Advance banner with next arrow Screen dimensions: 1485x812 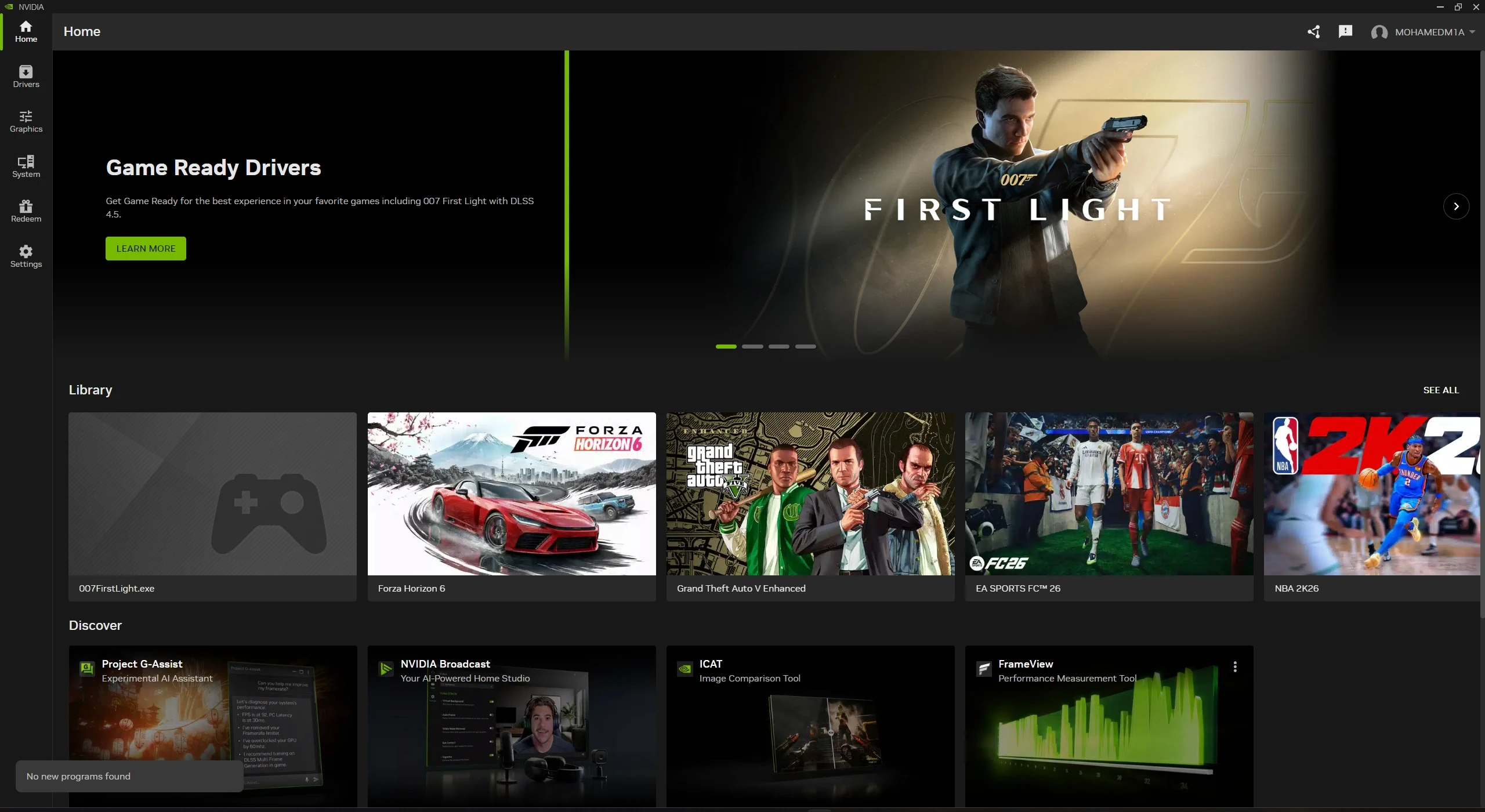pyautogui.click(x=1456, y=206)
